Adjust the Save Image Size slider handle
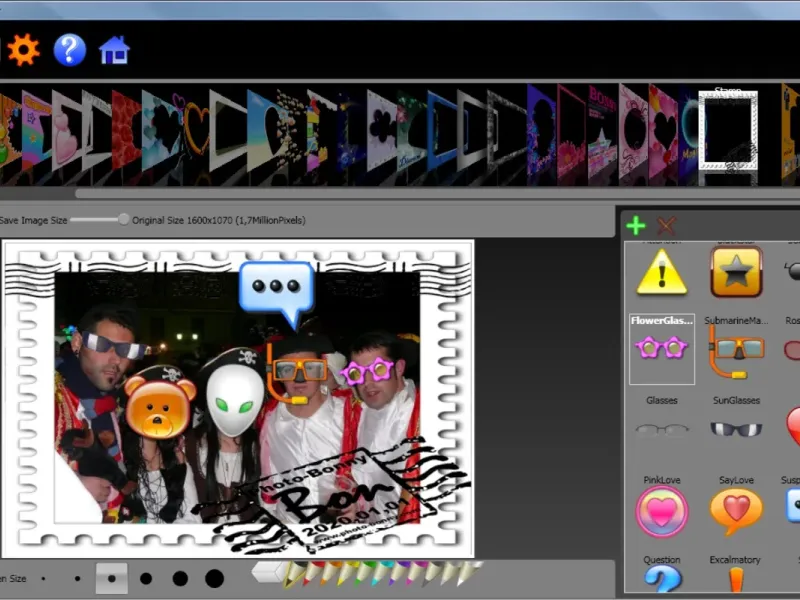Viewport: 800px width, 600px height. [123, 219]
